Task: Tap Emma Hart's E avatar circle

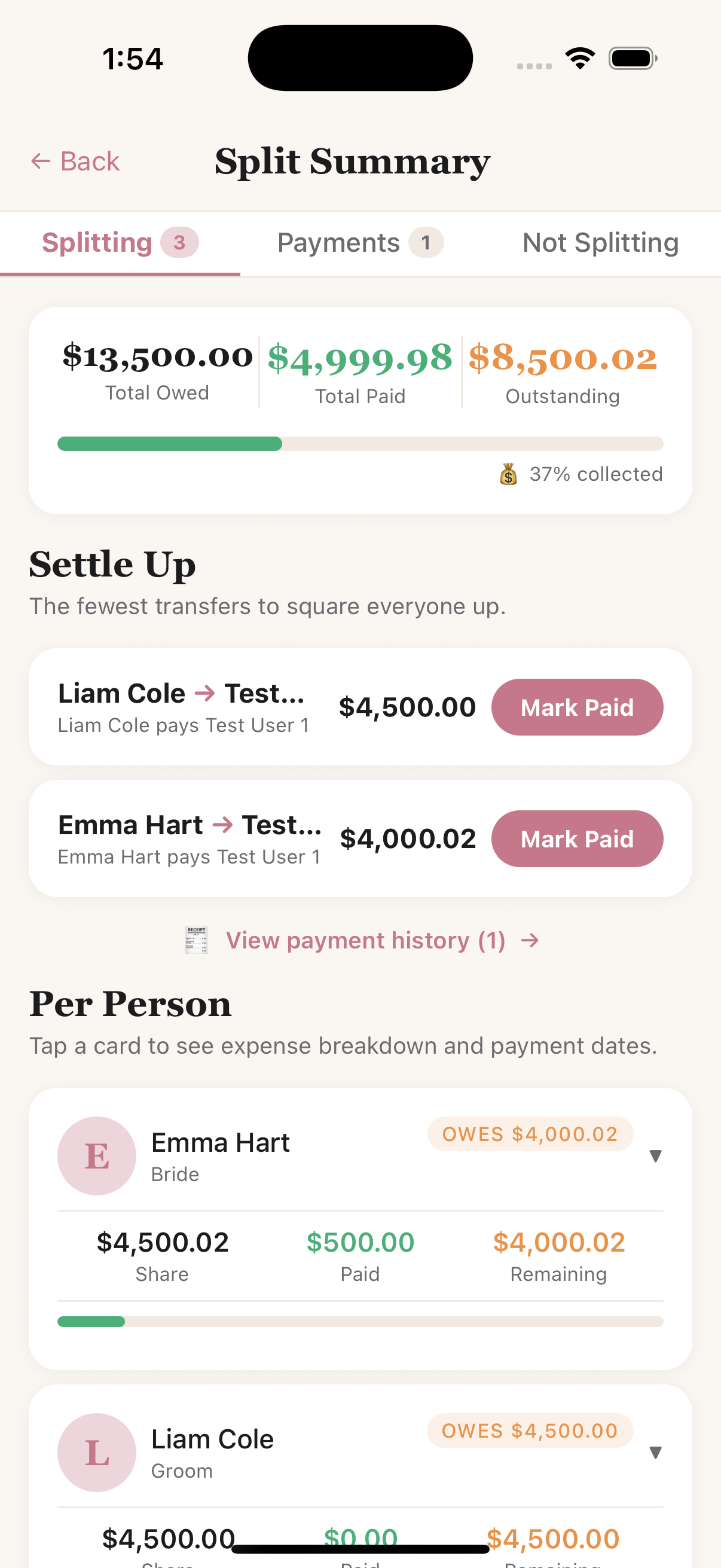Action: tap(97, 1155)
